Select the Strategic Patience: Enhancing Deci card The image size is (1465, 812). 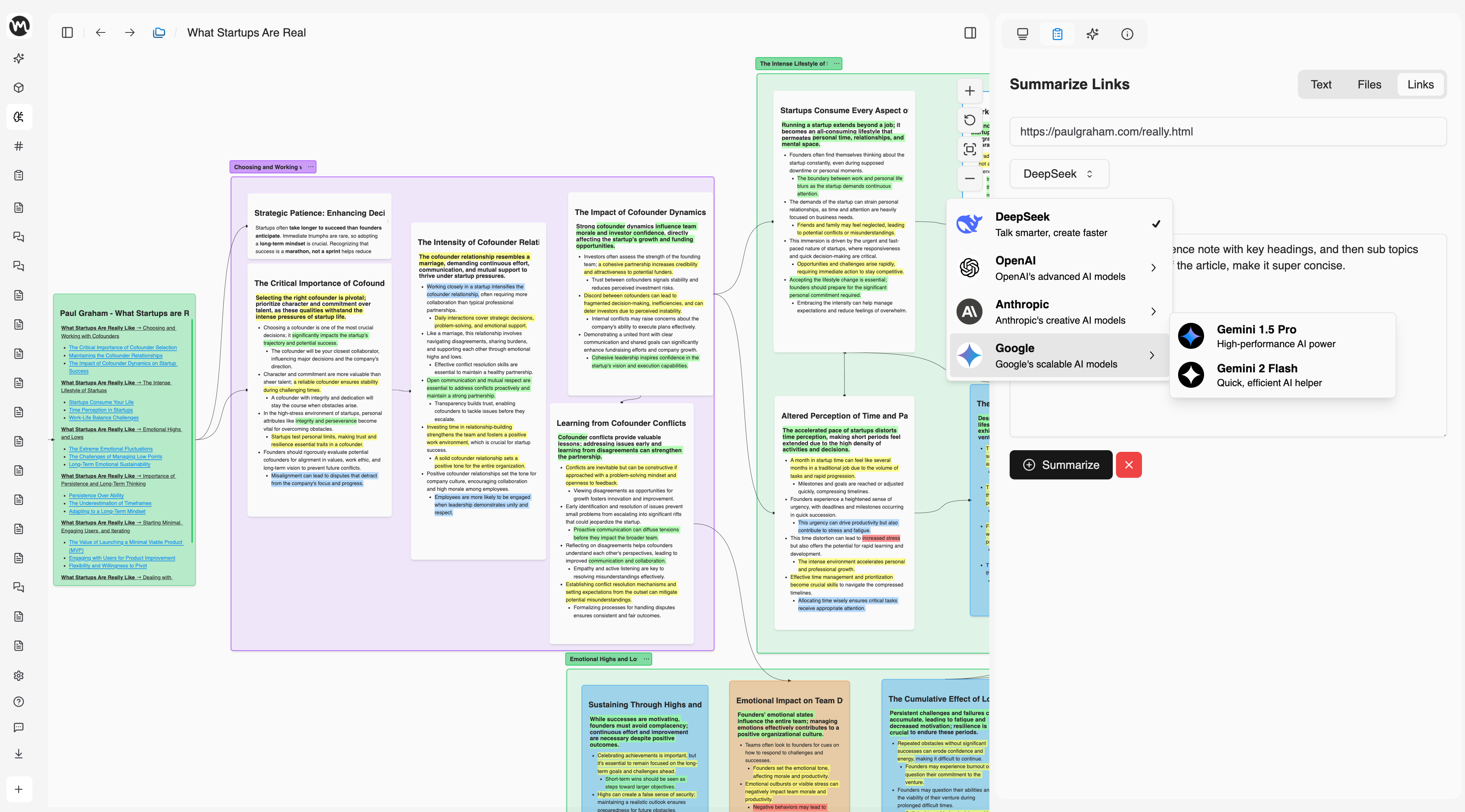click(x=320, y=226)
